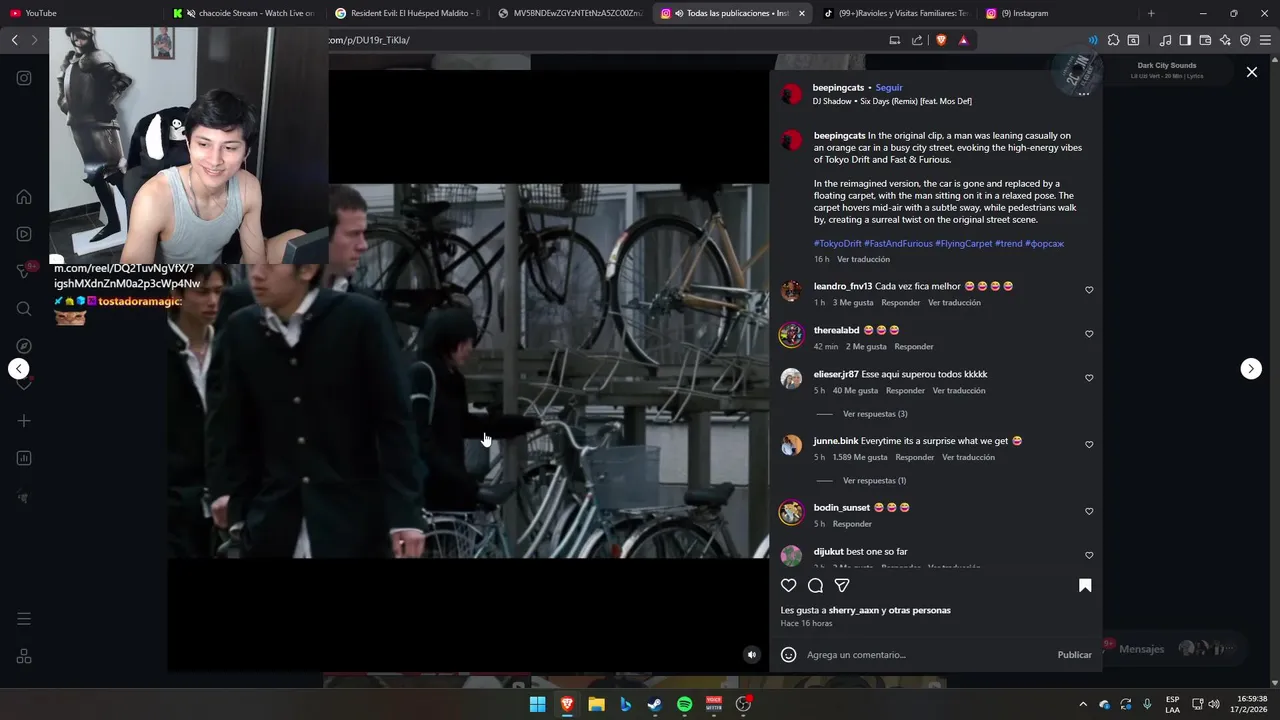Open Reels from the sidebar
Viewport: 1280px width, 720px height.
(24, 234)
